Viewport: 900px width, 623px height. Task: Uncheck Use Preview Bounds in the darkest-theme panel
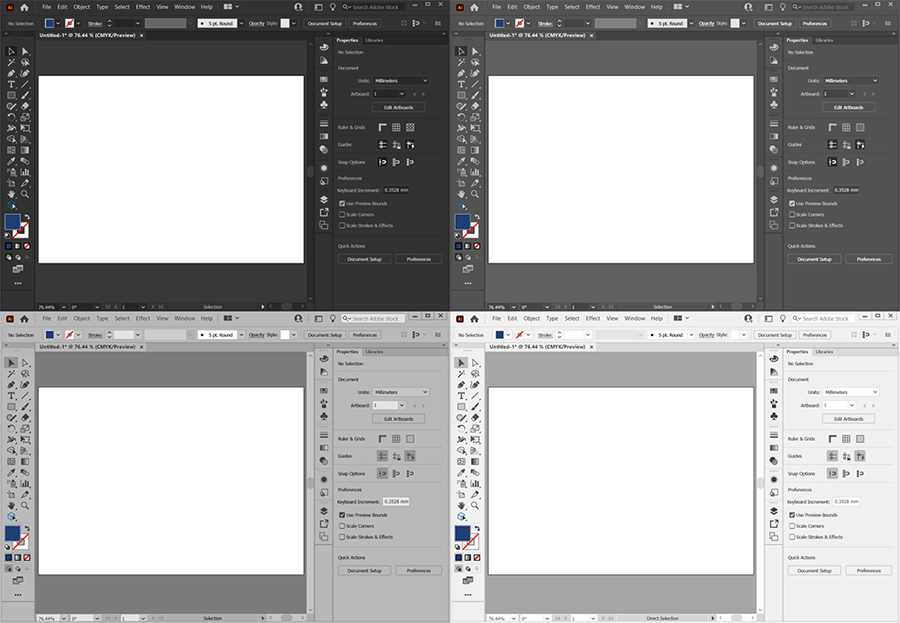pyautogui.click(x=342, y=203)
